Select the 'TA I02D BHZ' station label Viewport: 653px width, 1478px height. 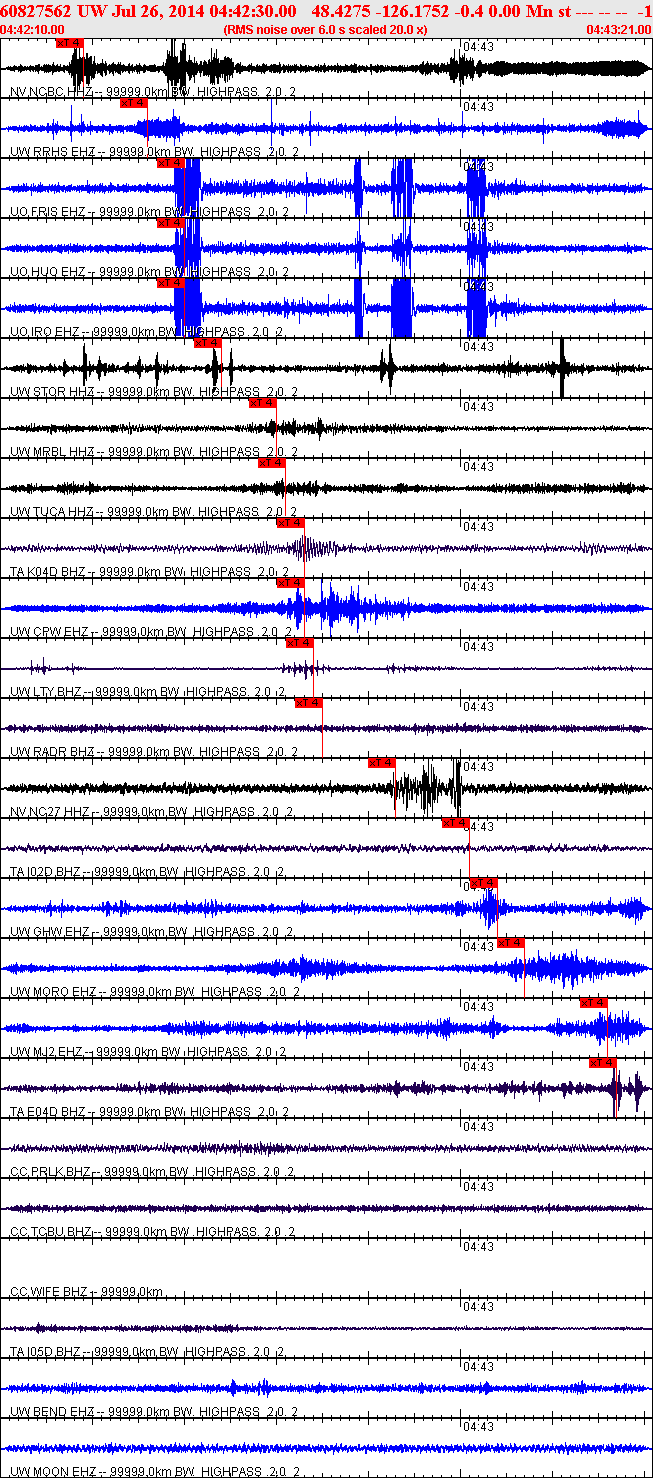[x=47, y=872]
